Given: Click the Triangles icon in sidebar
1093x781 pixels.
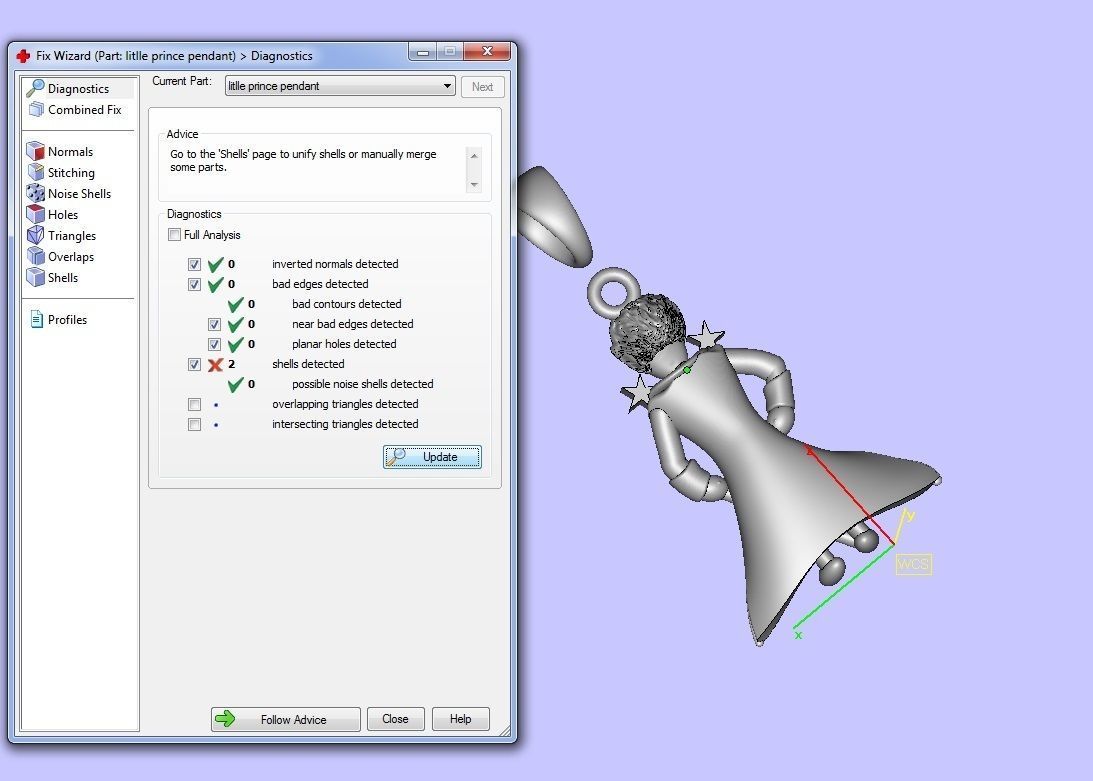Looking at the screenshot, I should [x=36, y=235].
